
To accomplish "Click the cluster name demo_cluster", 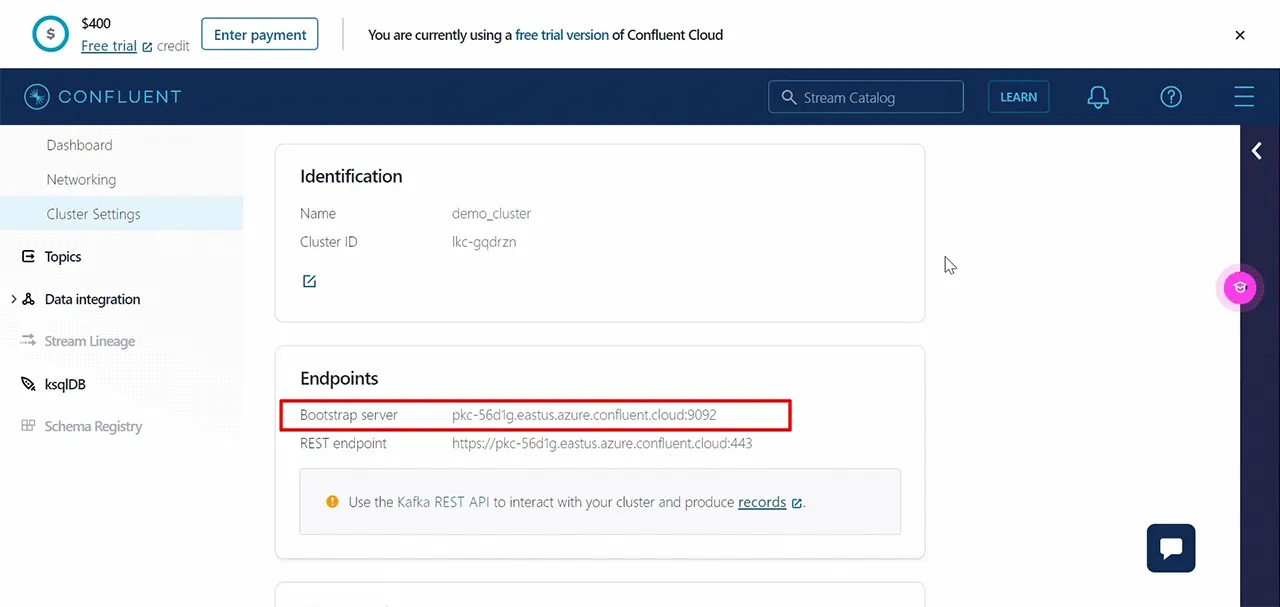I will coord(492,213).
